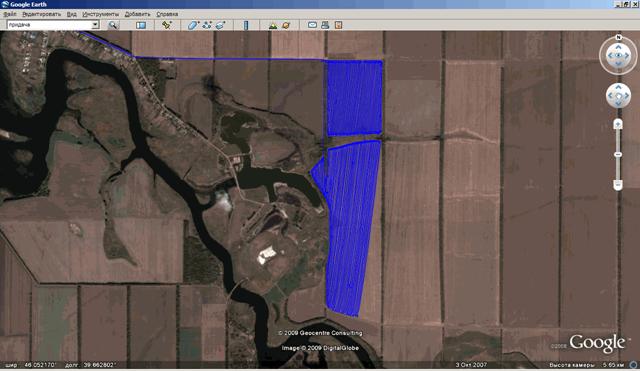The width and height of the screenshot is (640, 371).
Task: Click the north N compass marker
Action: click(x=618, y=38)
